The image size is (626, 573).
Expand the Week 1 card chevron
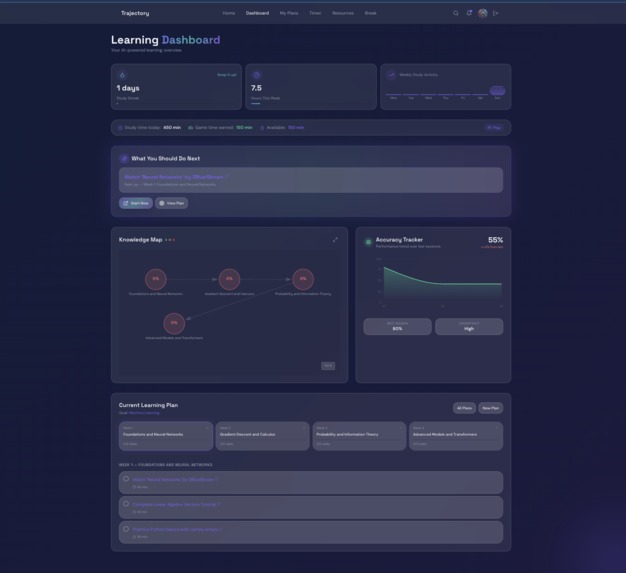coord(207,428)
